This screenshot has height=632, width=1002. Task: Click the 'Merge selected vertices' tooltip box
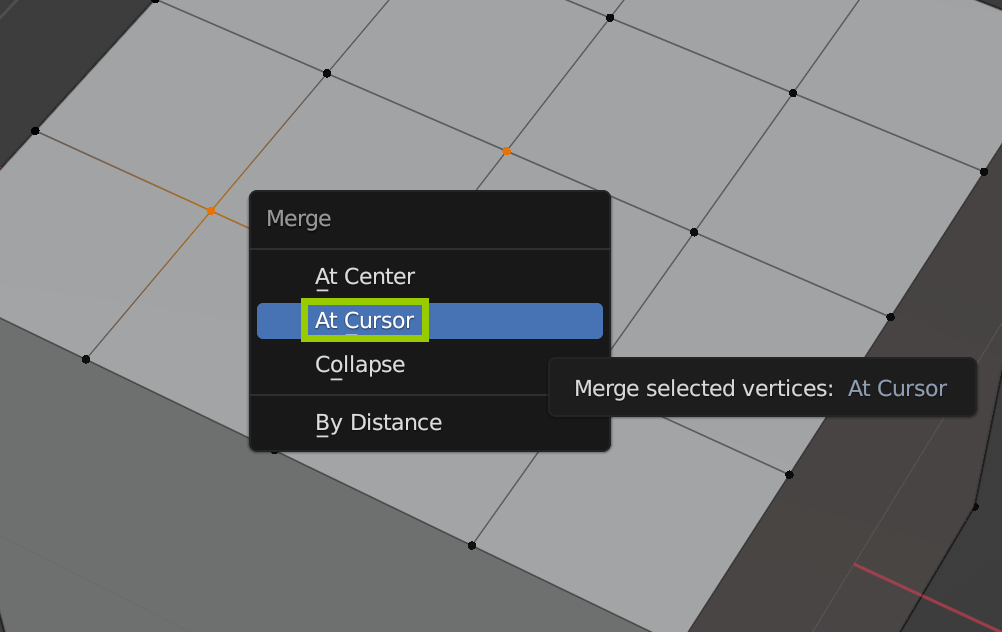[760, 388]
